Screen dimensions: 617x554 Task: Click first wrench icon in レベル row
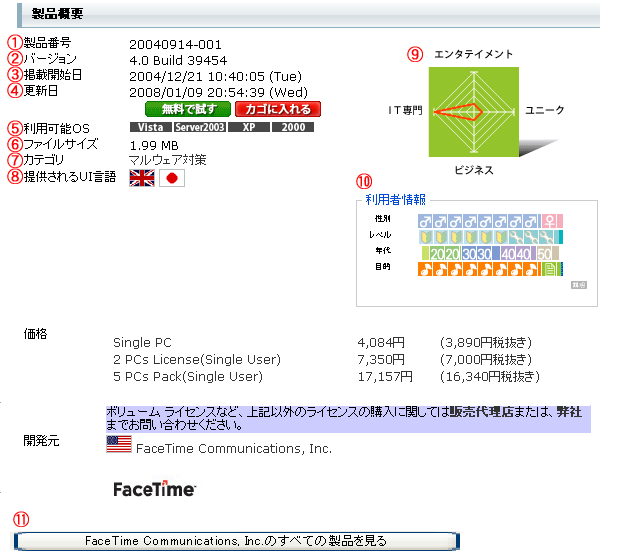[516, 237]
